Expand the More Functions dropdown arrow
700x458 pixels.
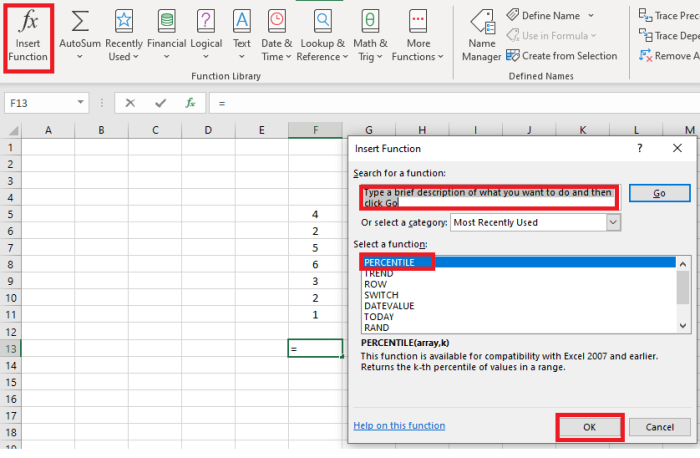pyautogui.click(x=441, y=57)
